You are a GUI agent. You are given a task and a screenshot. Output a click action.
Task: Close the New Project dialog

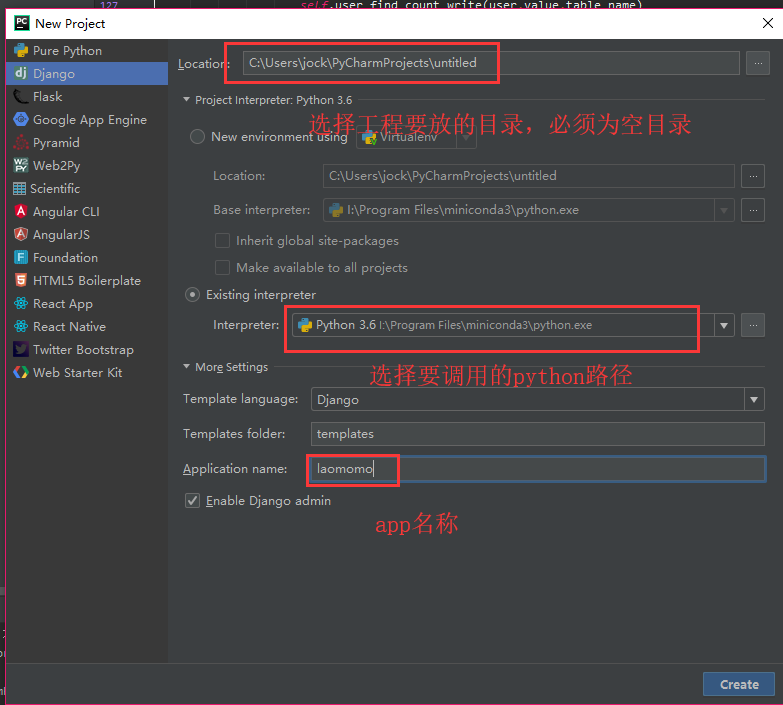tap(768, 23)
